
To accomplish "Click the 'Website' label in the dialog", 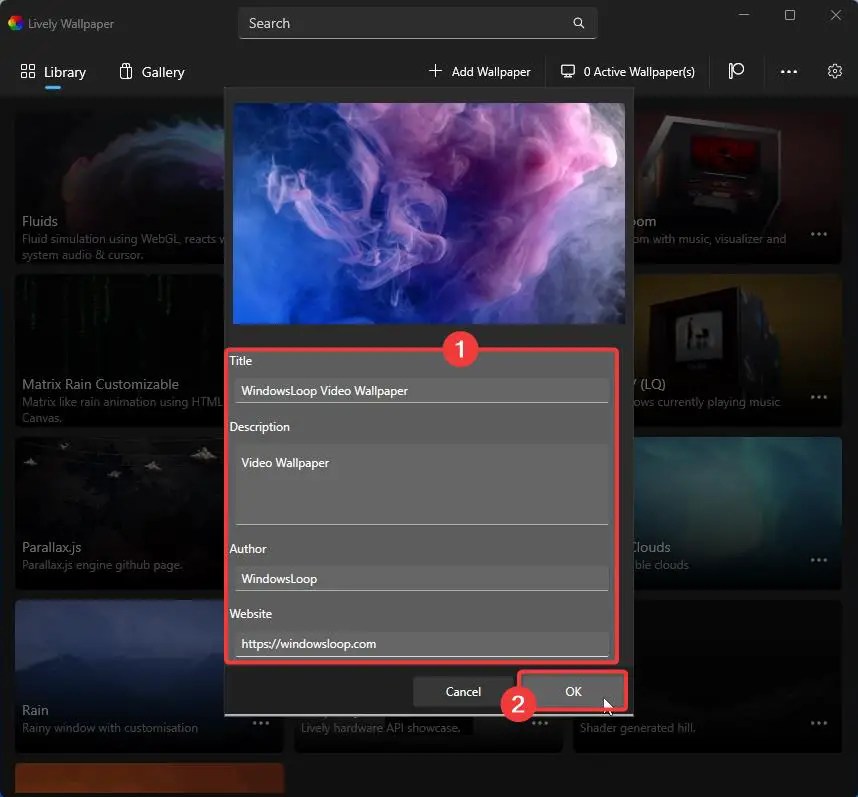I will 251,614.
